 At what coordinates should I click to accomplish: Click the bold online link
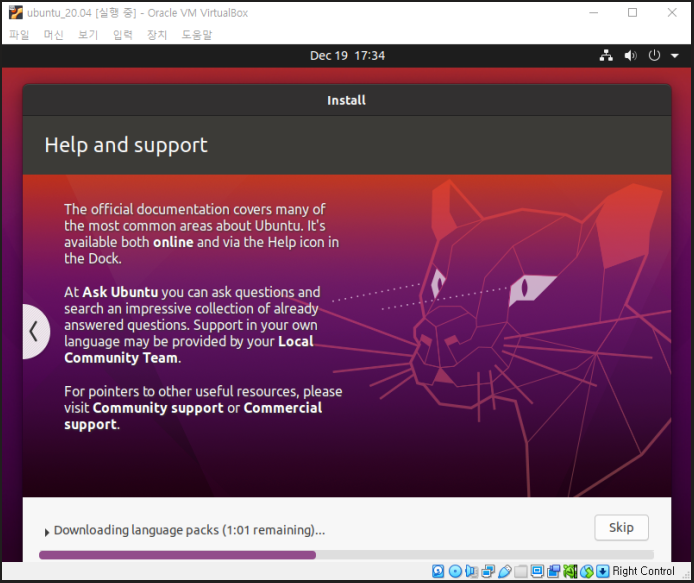pos(173,242)
